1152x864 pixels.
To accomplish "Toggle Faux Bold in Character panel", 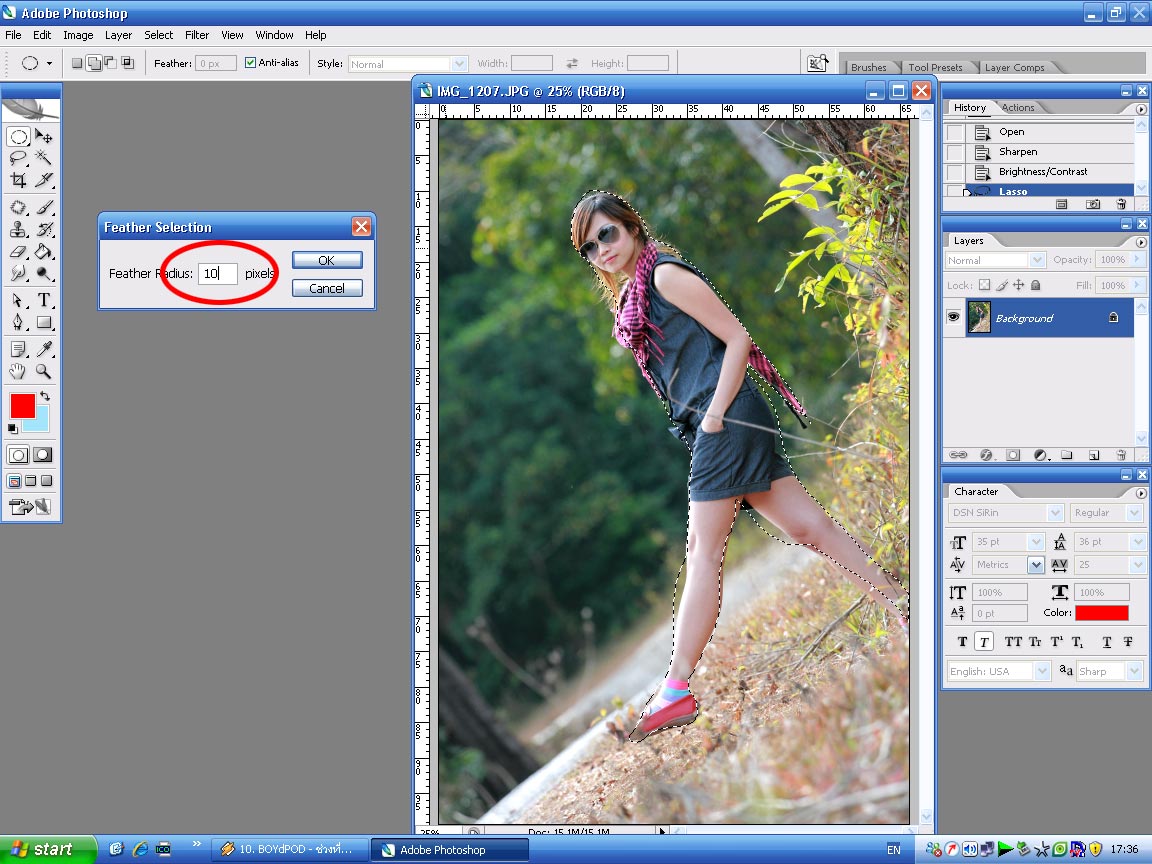I will [962, 642].
